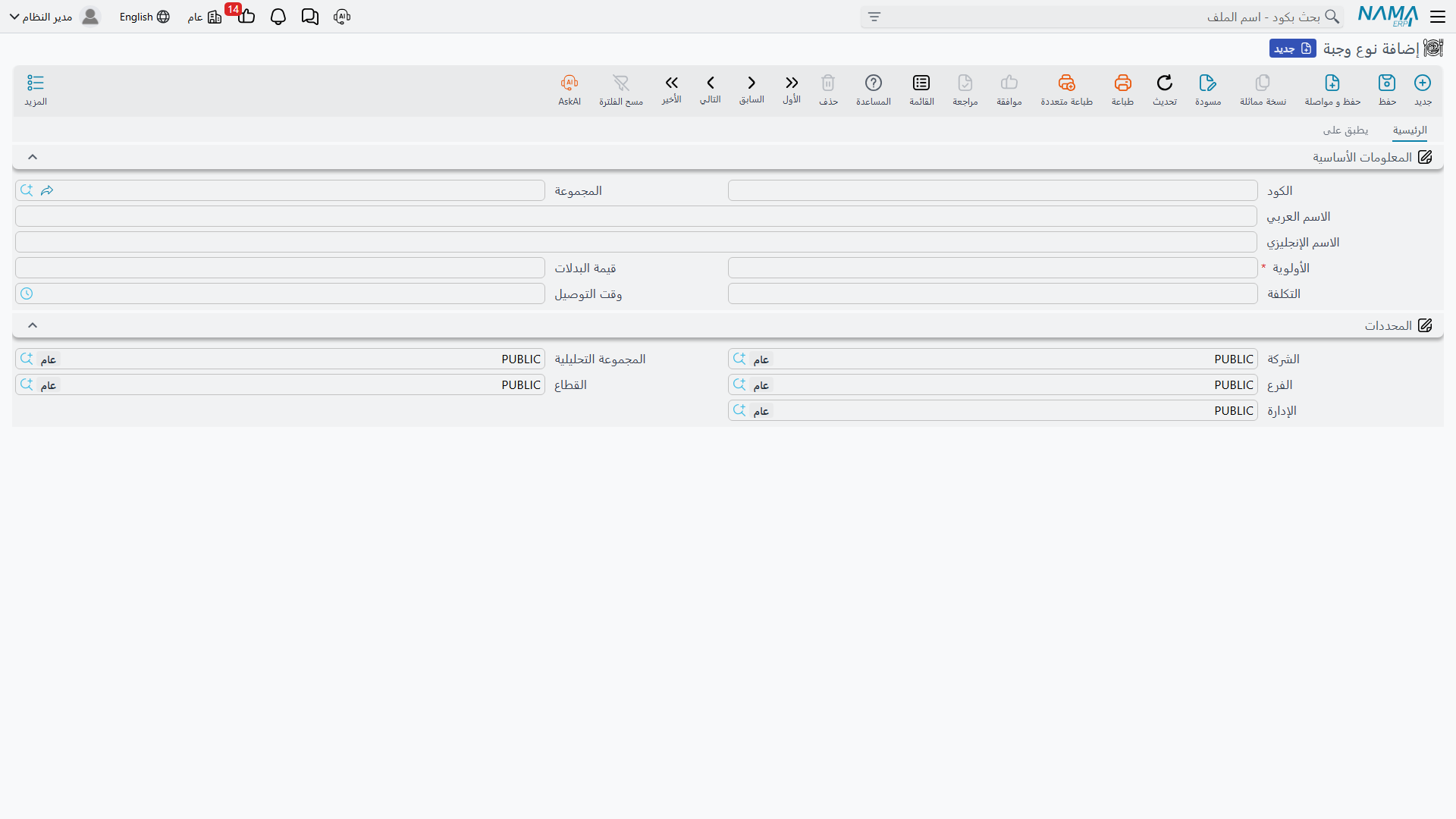Click the الاسم الإنجليزي input field

[636, 242]
